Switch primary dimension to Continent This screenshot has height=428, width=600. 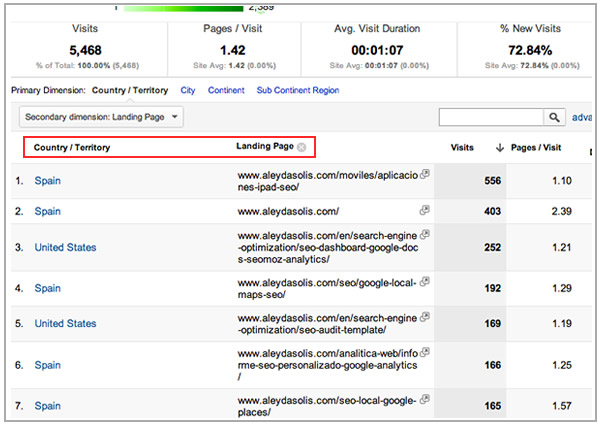(x=226, y=90)
